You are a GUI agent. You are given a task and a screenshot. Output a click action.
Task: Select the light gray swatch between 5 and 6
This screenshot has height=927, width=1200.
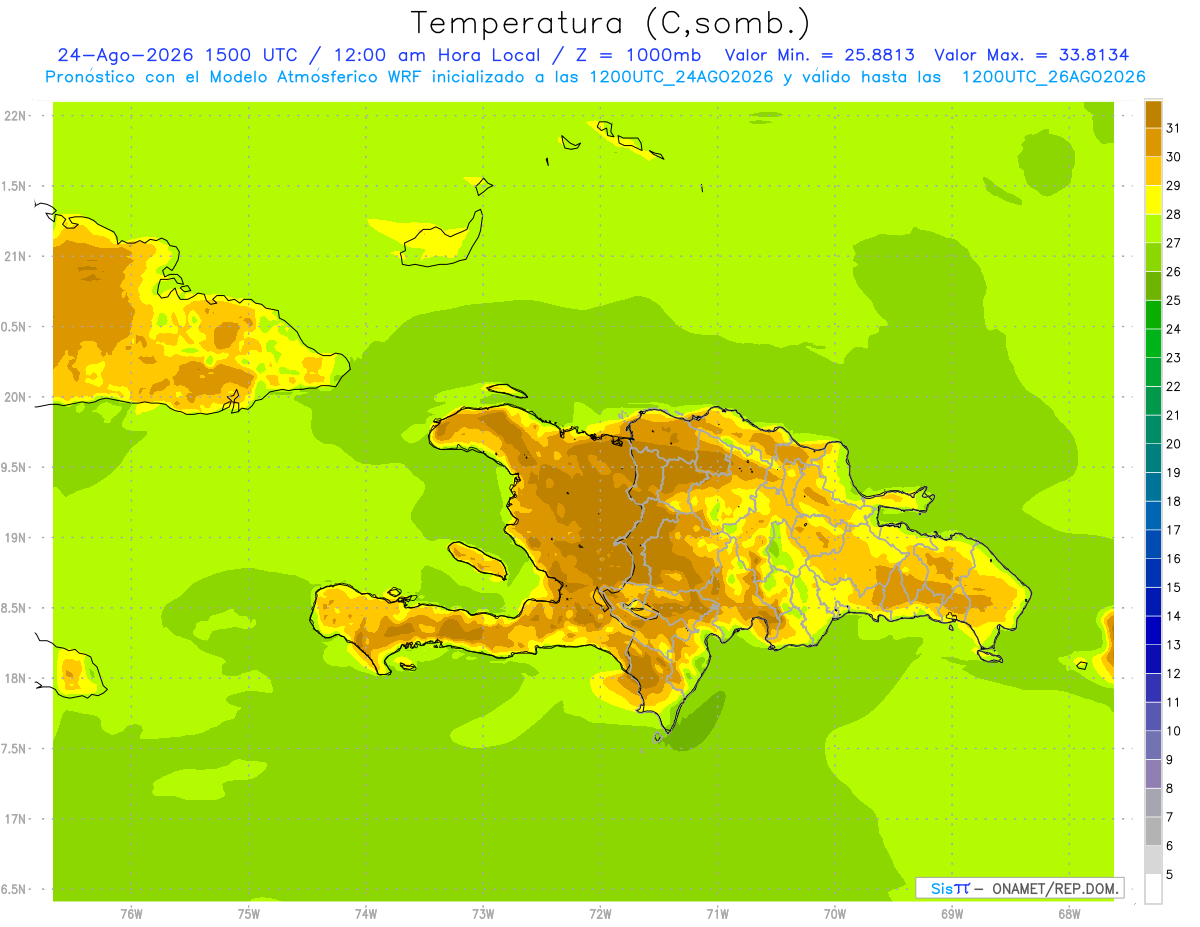1153,860
